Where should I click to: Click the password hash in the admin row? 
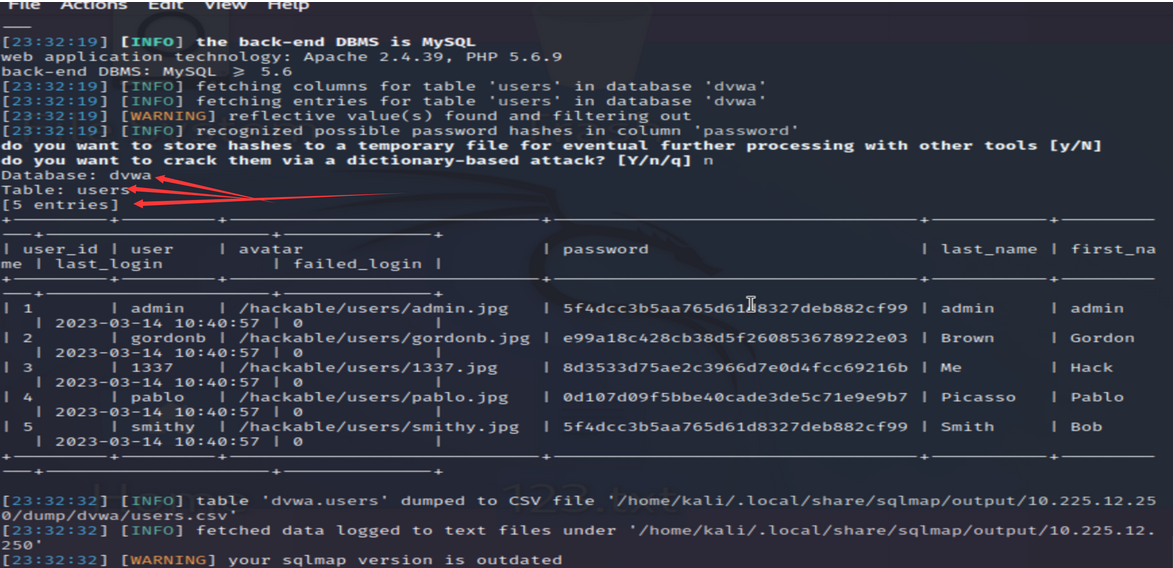click(735, 308)
